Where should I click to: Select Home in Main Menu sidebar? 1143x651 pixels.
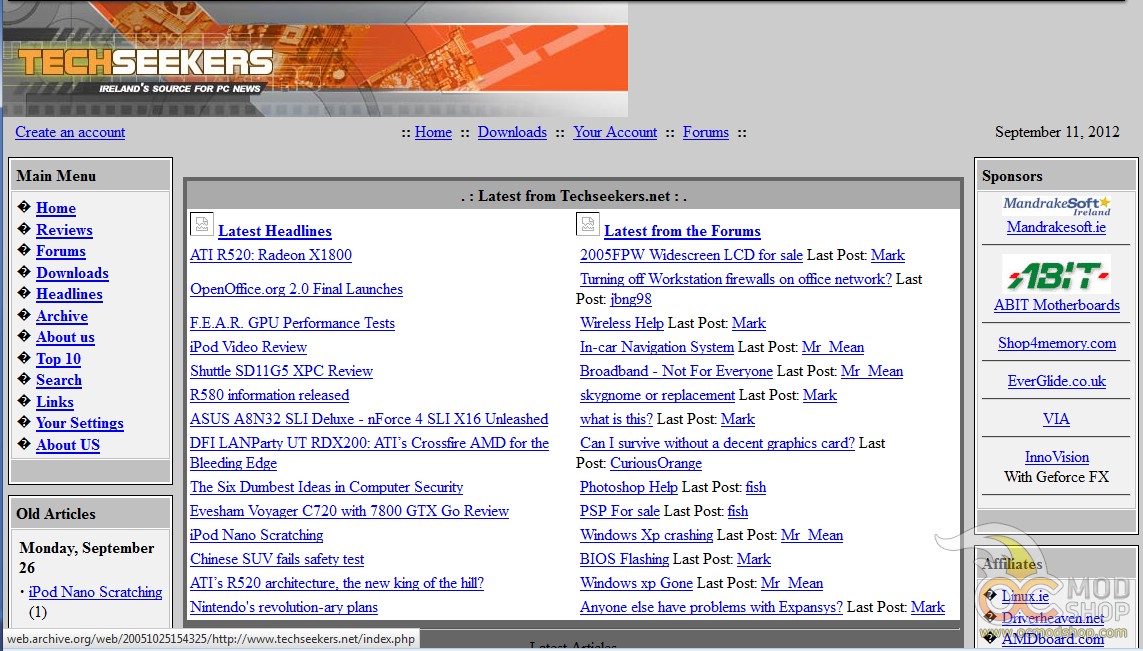56,208
